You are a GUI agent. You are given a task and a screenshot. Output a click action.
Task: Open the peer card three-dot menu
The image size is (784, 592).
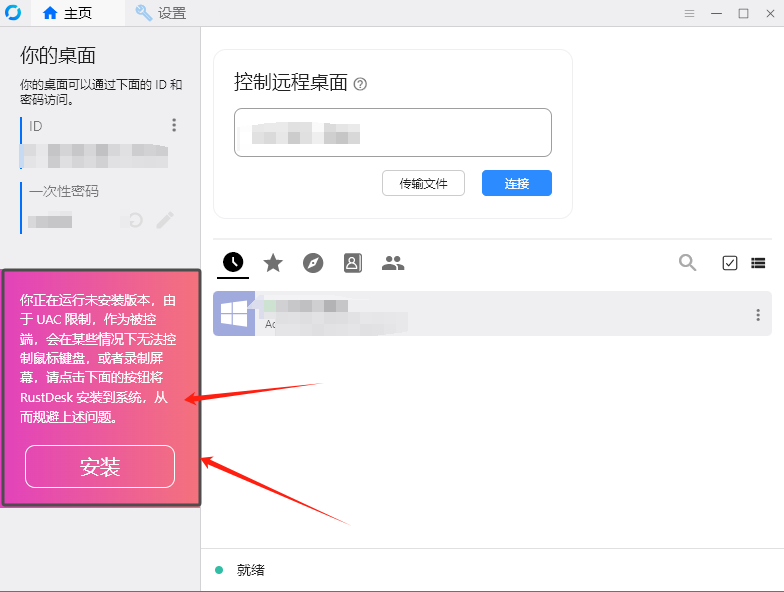click(x=758, y=314)
